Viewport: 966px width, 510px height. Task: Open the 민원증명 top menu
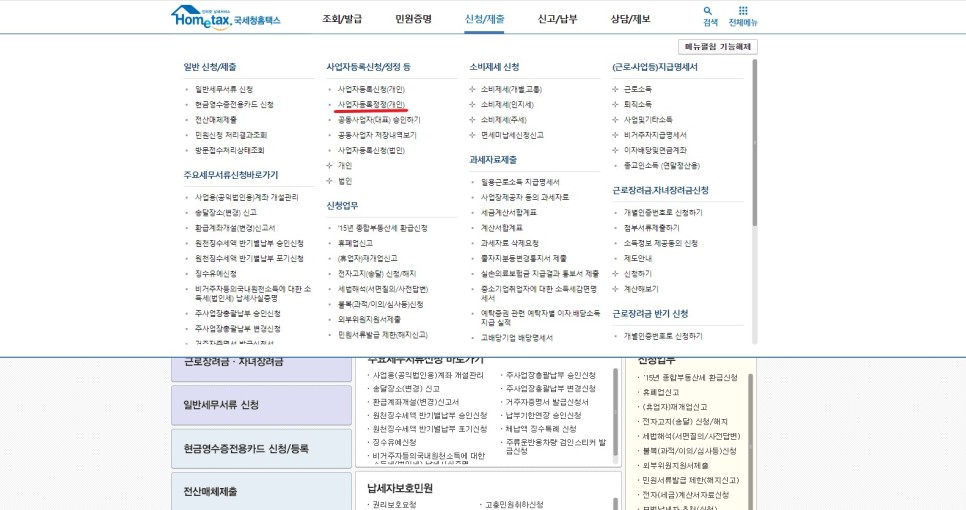pos(413,19)
